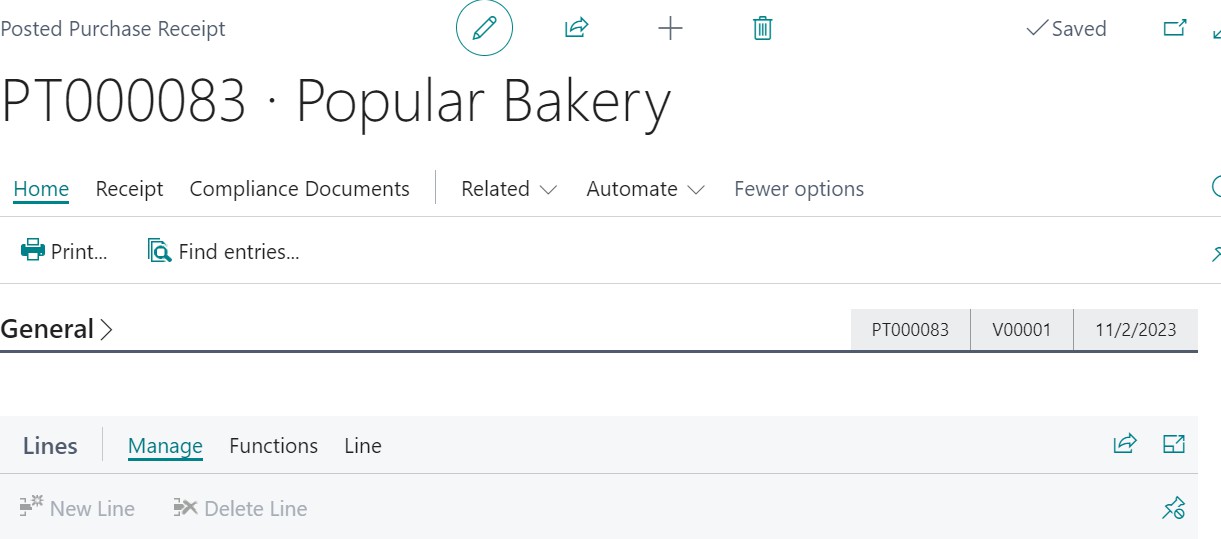Expand the Related dropdown menu
This screenshot has height=539, width=1221.
coord(508,189)
